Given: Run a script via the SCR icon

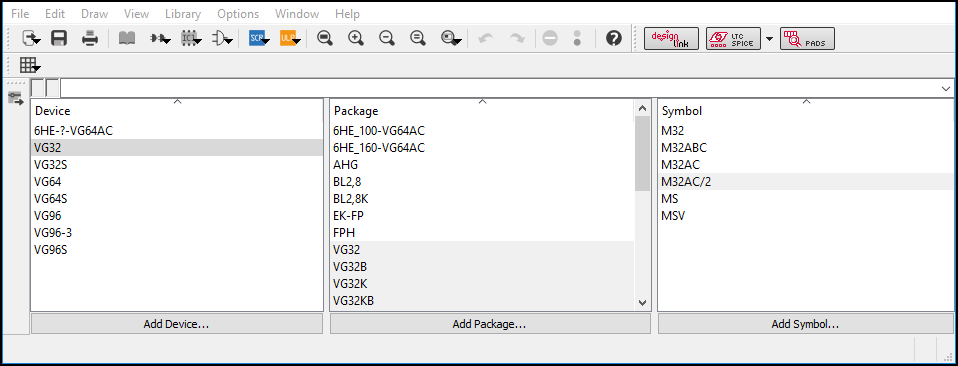Looking at the screenshot, I should click(259, 38).
